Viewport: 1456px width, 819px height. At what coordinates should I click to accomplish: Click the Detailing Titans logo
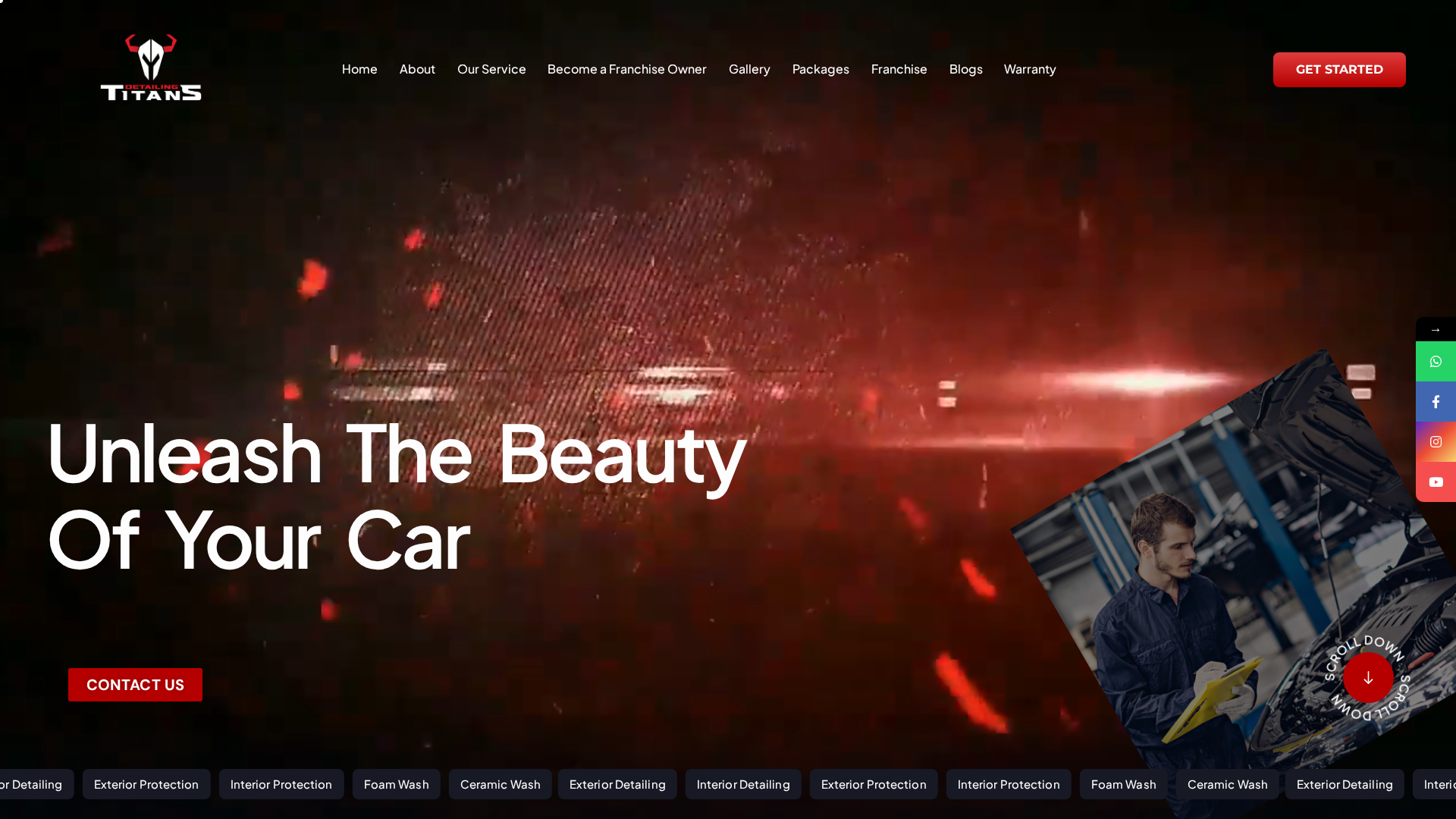(151, 67)
